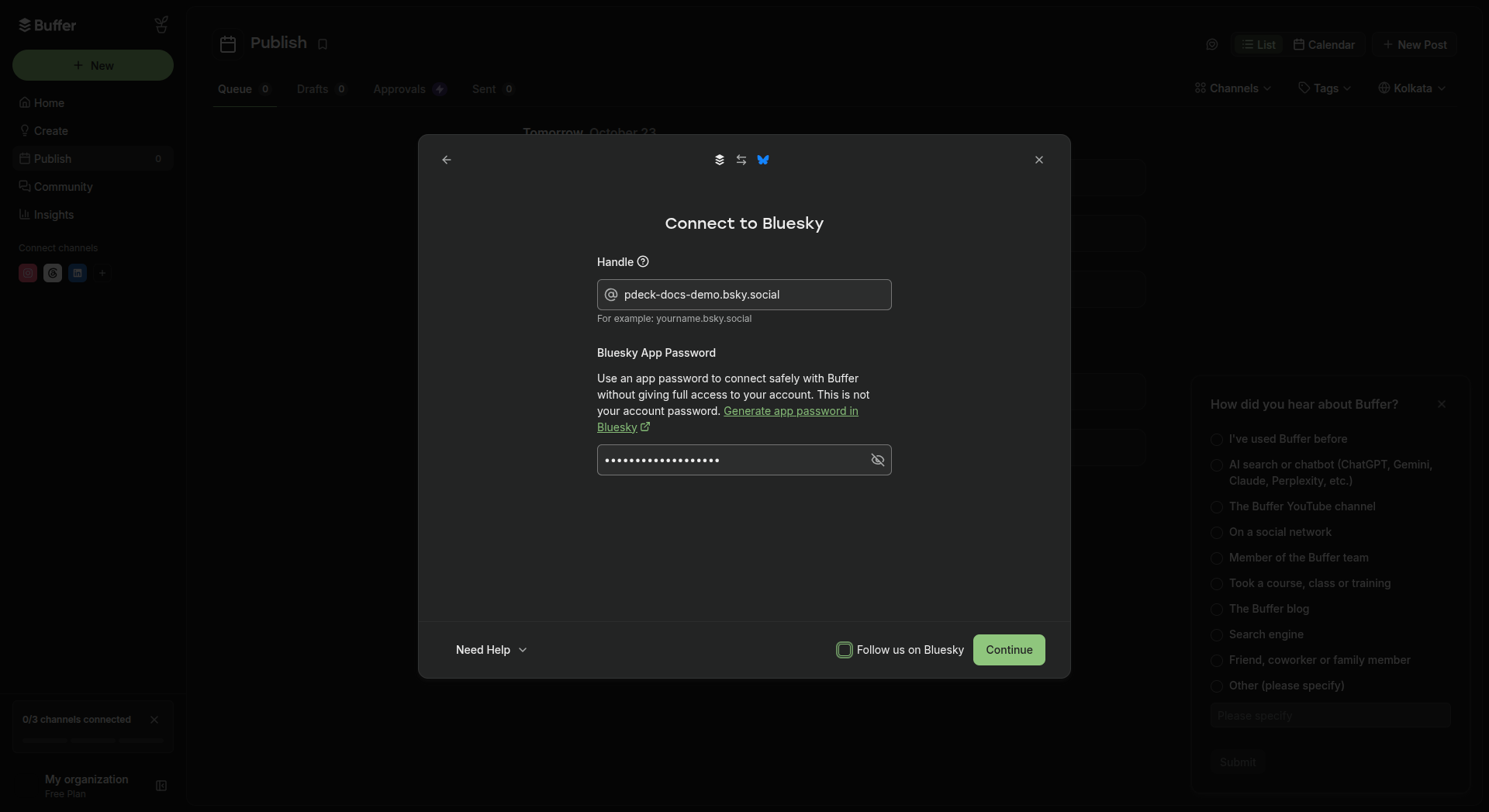Expand the Channels filter dropdown

(x=1233, y=88)
